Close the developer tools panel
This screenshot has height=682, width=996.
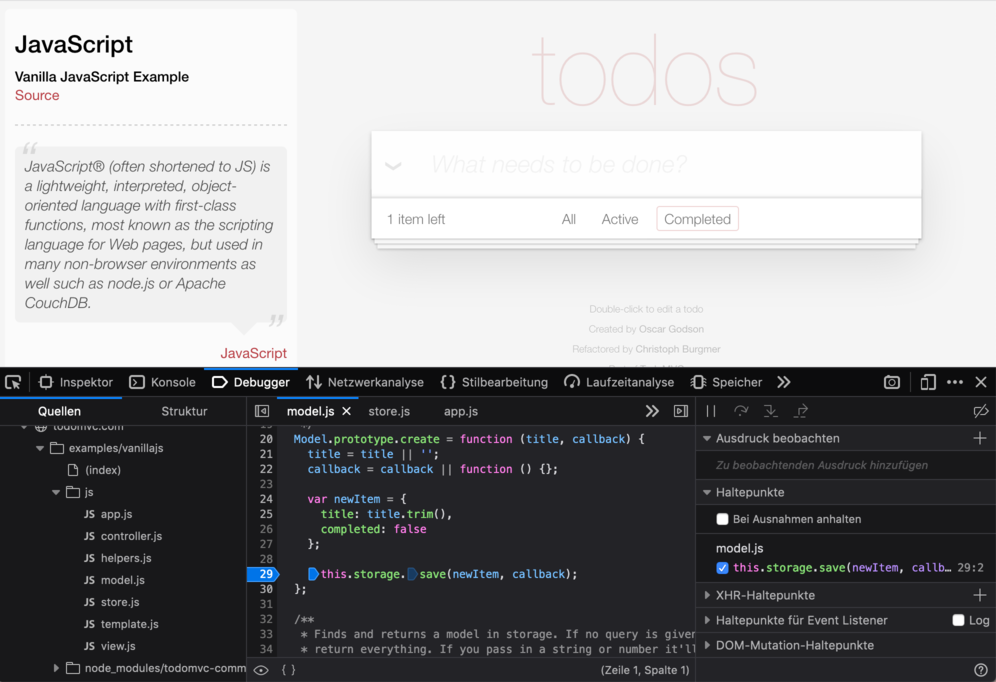pos(981,382)
